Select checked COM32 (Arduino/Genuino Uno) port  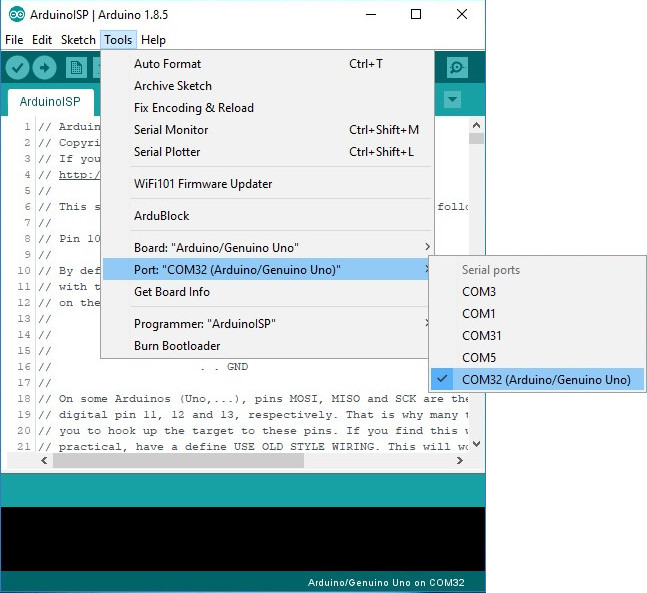[537, 379]
